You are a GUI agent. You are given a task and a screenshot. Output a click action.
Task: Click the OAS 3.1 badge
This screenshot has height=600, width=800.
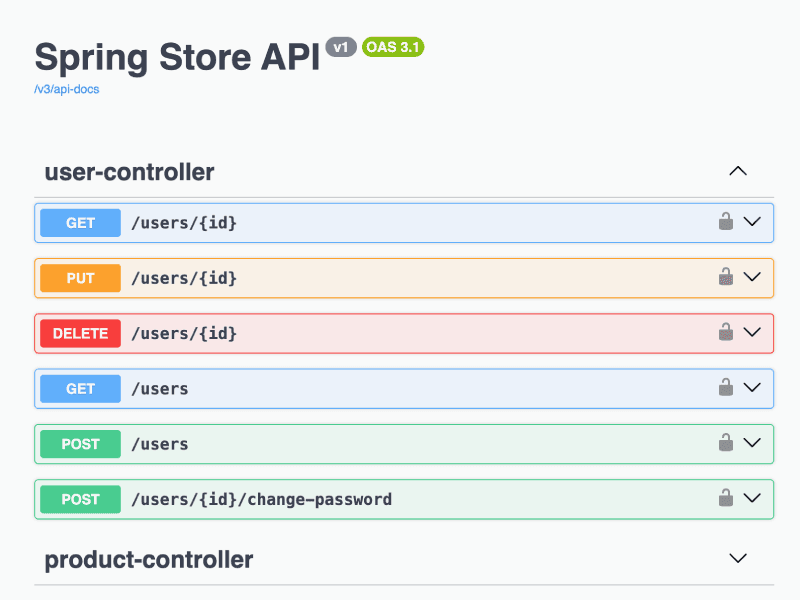coord(392,47)
